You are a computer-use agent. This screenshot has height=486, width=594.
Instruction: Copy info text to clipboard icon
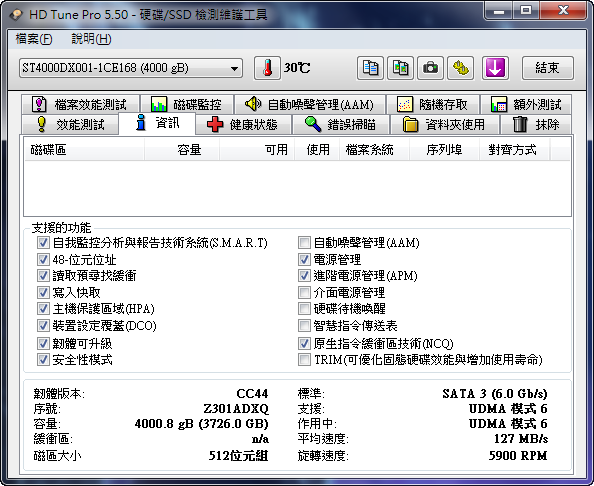(370, 68)
